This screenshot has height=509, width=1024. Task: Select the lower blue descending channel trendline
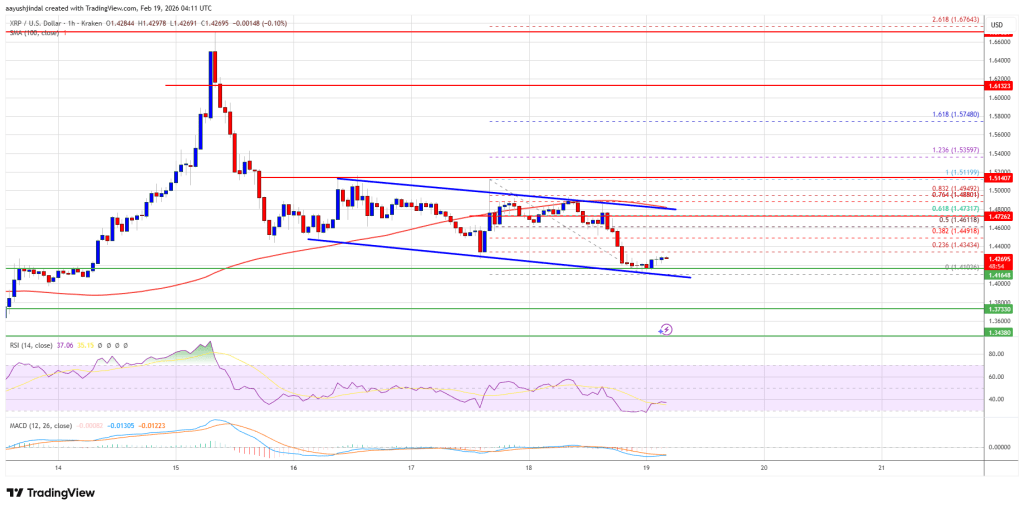[x=499, y=259]
